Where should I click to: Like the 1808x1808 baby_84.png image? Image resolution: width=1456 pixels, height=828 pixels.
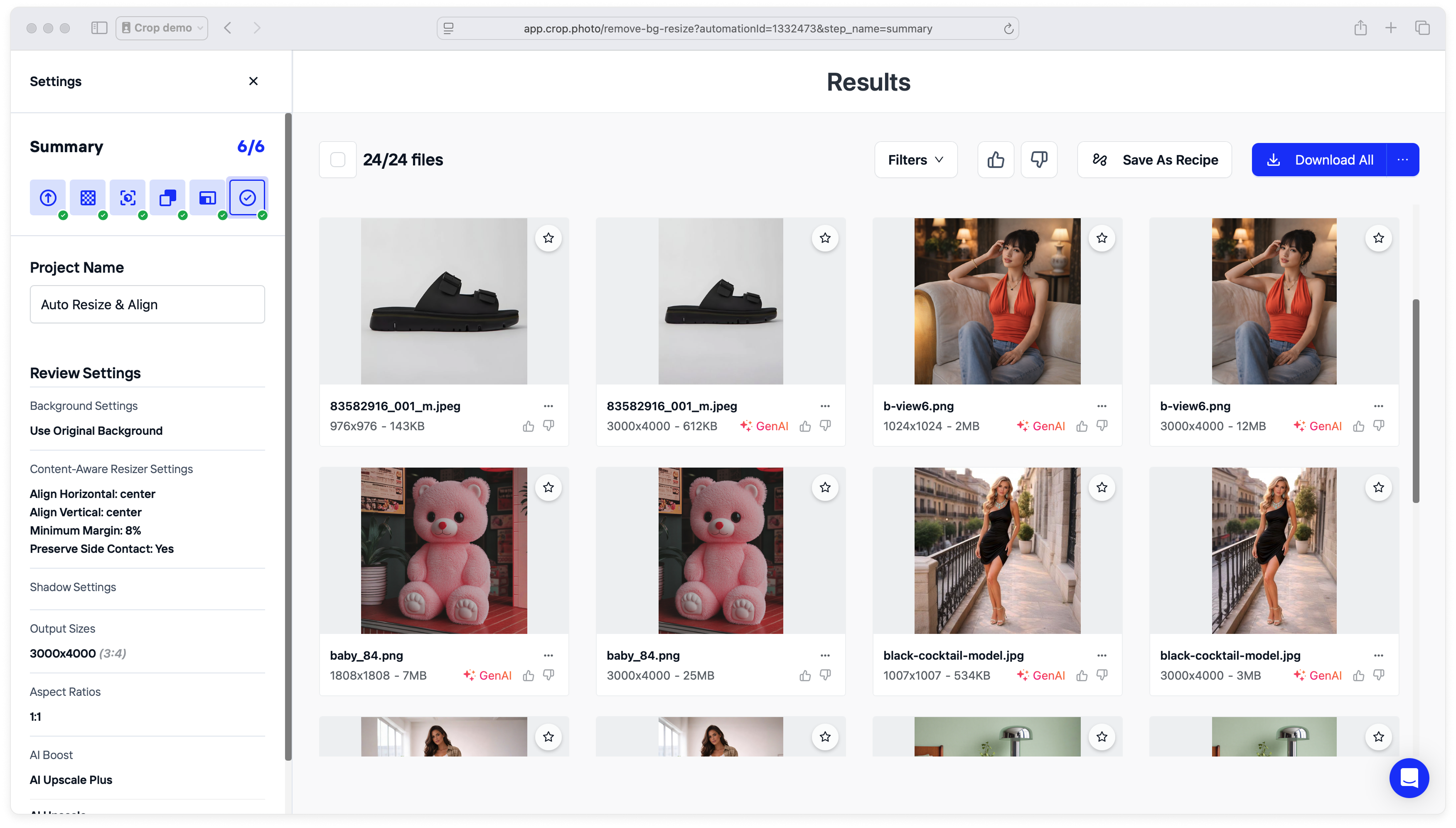[x=529, y=675]
